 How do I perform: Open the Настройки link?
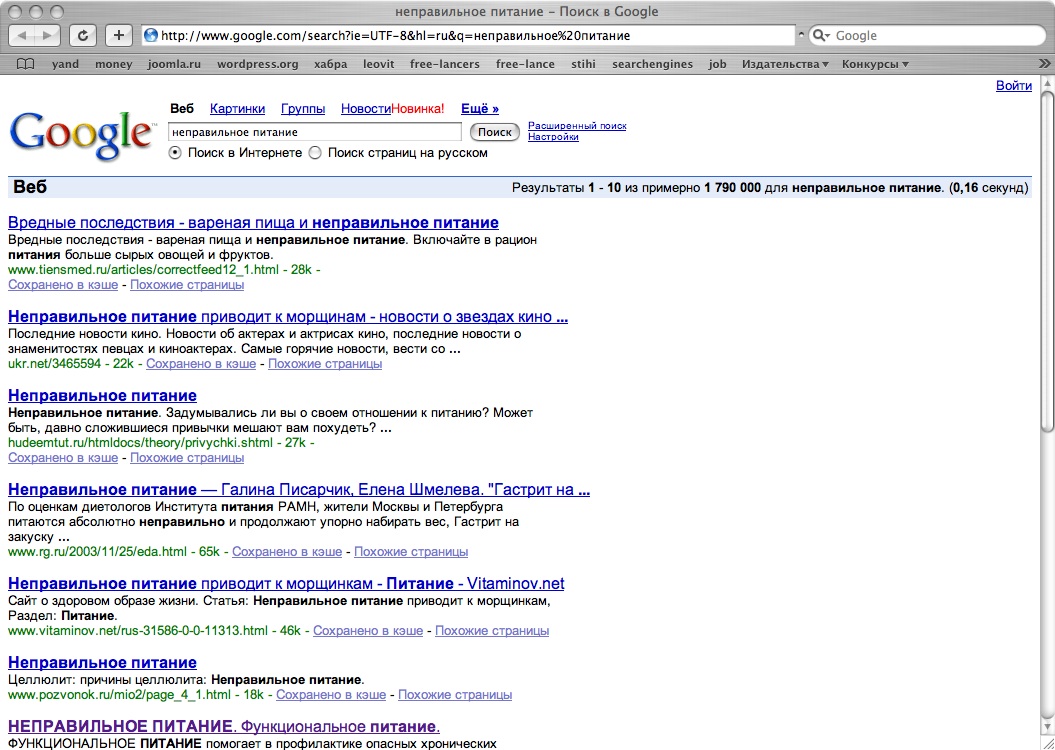tap(553, 137)
